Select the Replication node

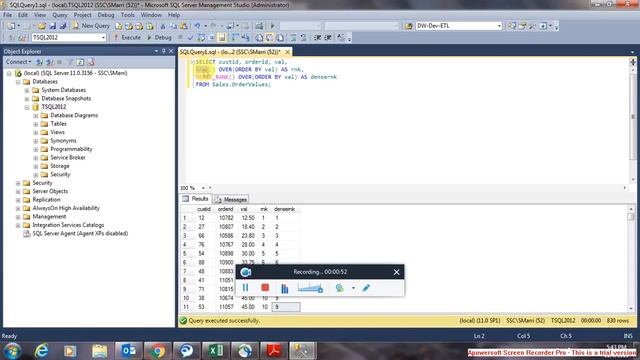point(46,200)
